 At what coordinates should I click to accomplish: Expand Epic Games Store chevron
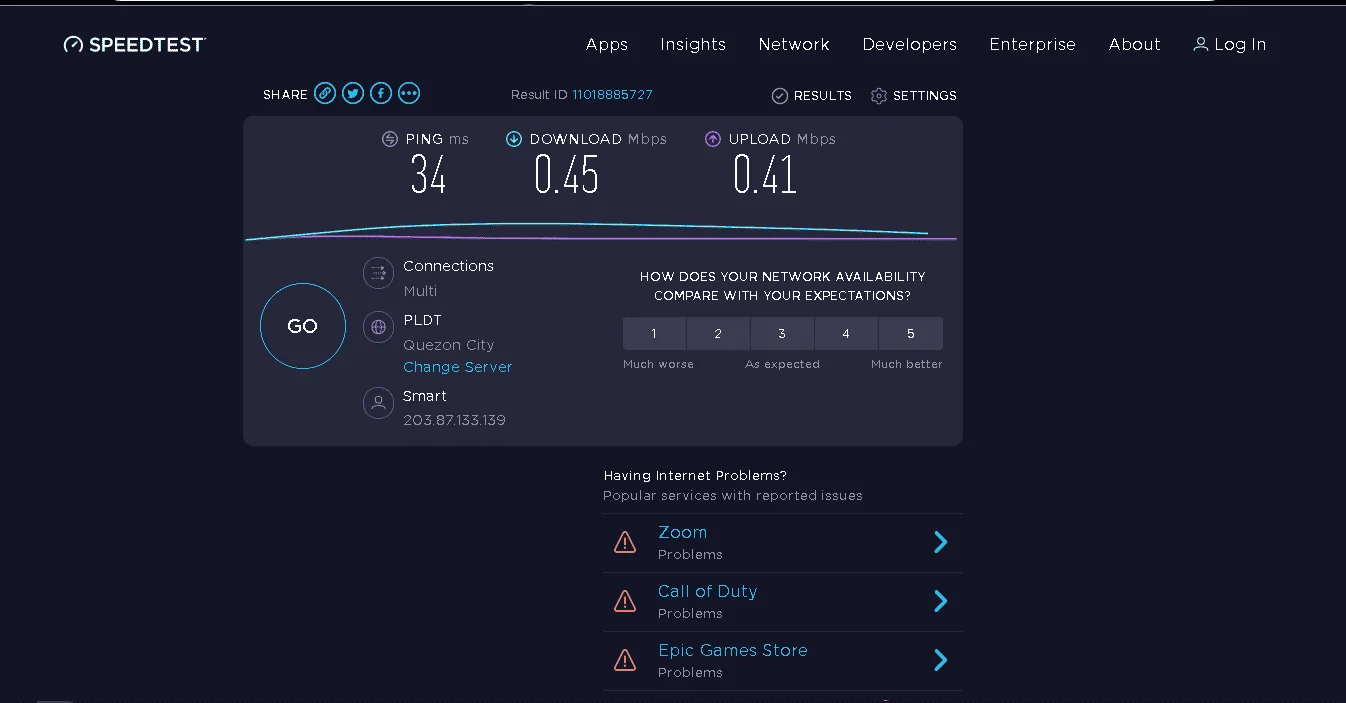940,660
